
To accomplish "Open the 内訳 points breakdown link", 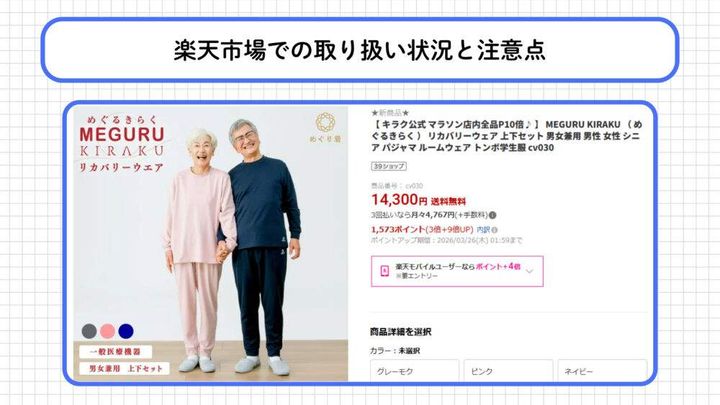I will click(483, 230).
